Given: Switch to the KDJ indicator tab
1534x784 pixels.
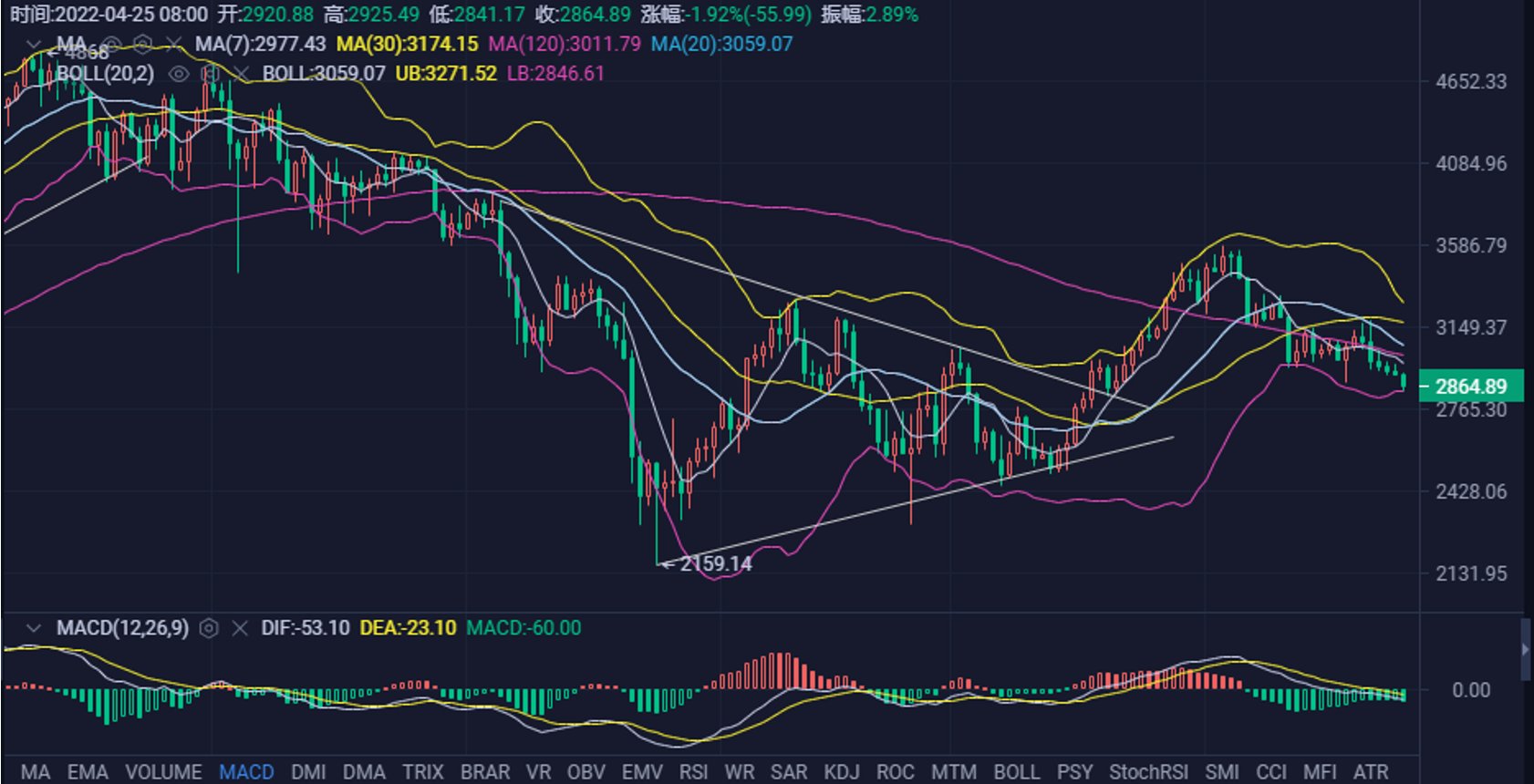Looking at the screenshot, I should point(841,771).
